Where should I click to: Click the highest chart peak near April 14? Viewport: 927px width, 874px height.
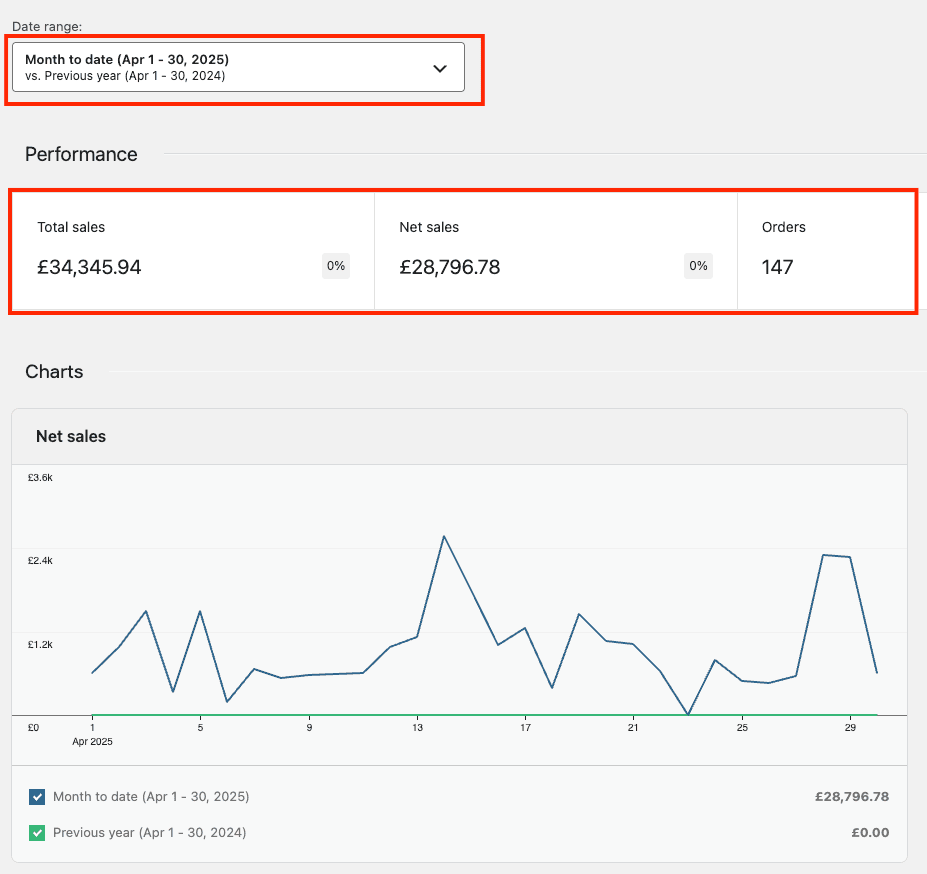pos(443,536)
